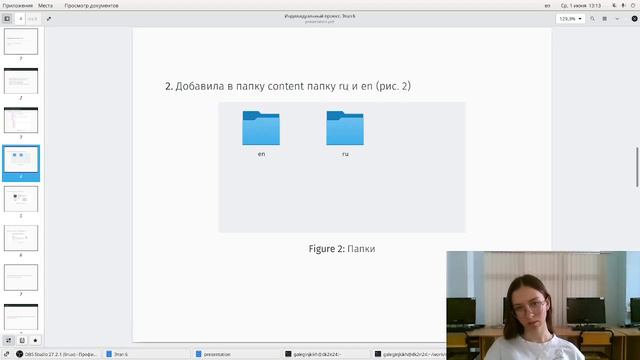This screenshot has height=360, width=640.
Task: Open the Места menu
Action: click(x=45, y=6)
